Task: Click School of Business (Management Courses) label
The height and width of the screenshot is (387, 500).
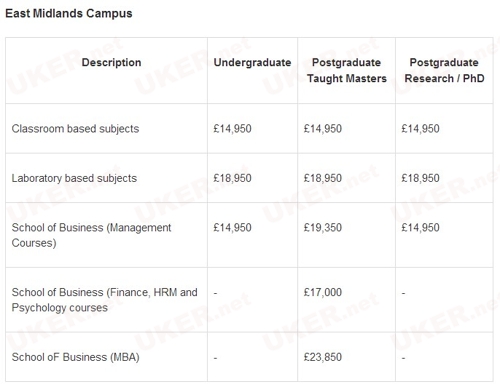Action: coord(91,235)
